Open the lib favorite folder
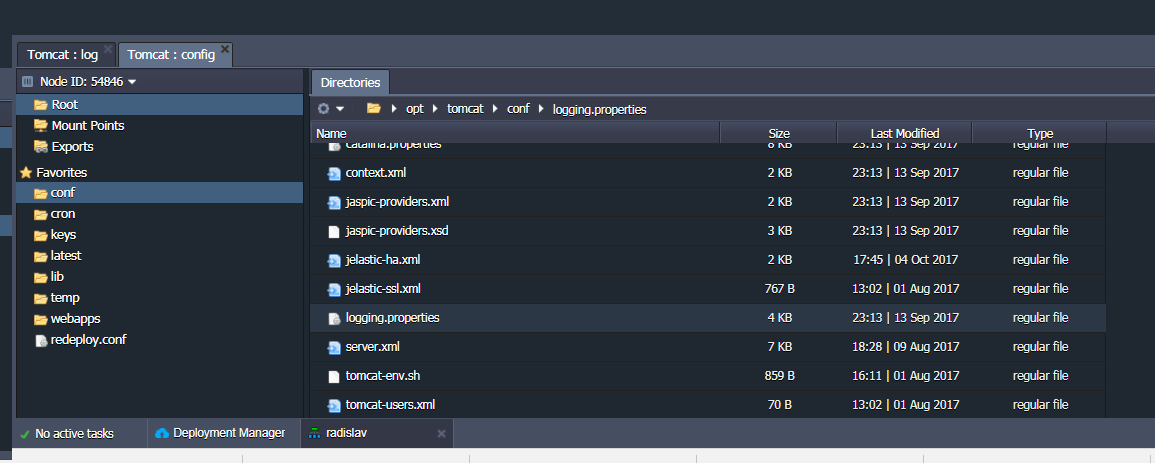Image resolution: width=1155 pixels, height=463 pixels. [57, 277]
